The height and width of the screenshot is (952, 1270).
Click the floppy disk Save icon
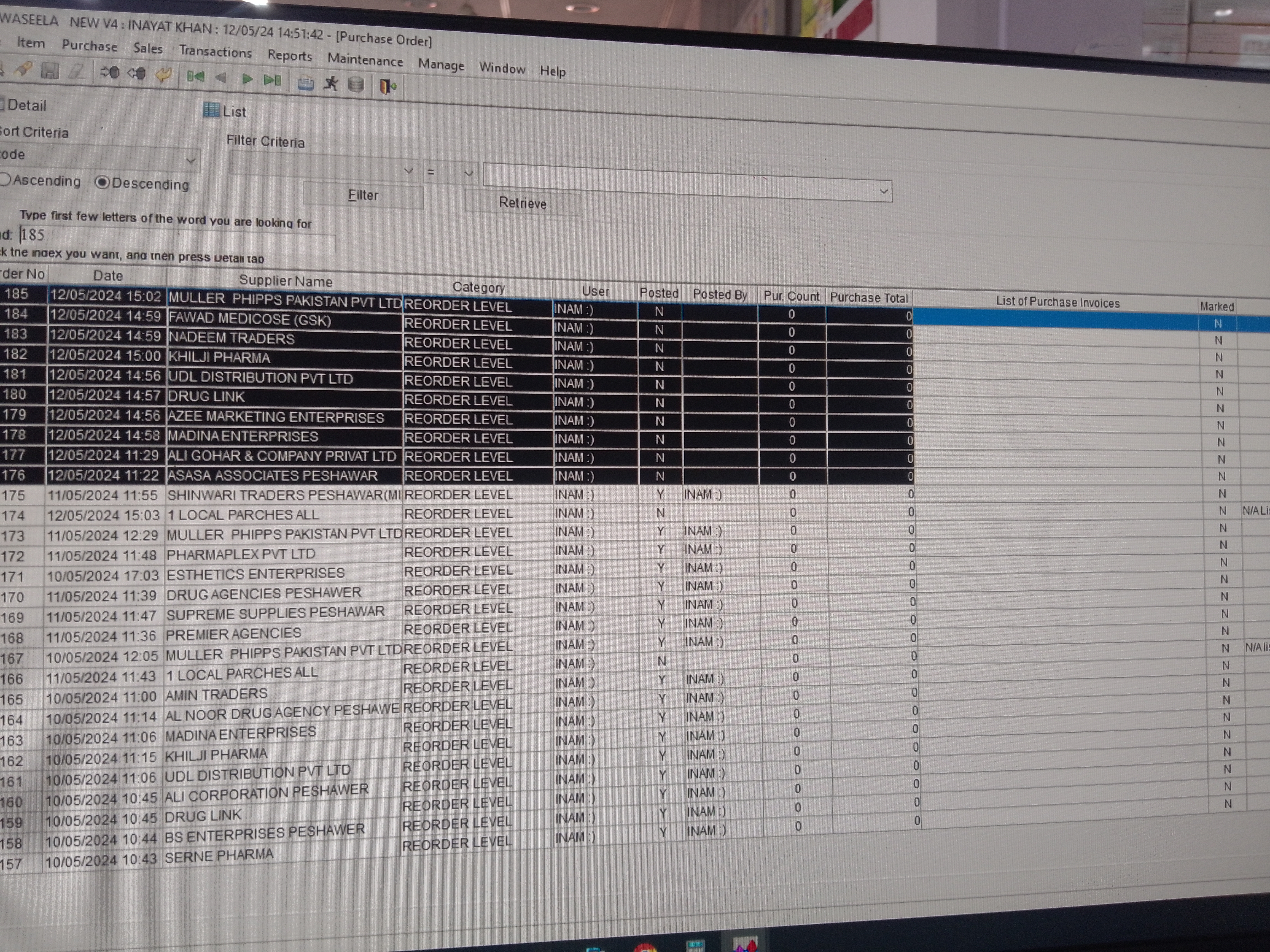(x=50, y=71)
